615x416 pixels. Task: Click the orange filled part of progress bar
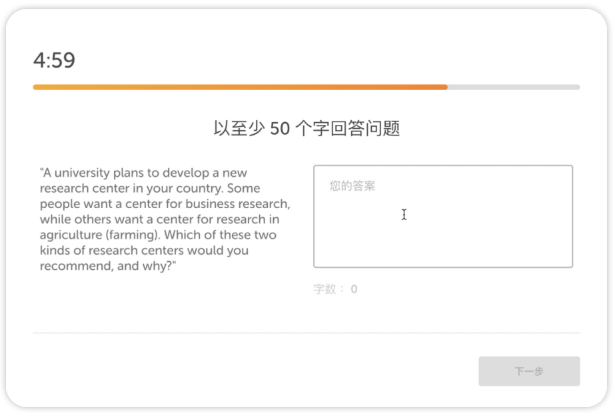click(240, 87)
